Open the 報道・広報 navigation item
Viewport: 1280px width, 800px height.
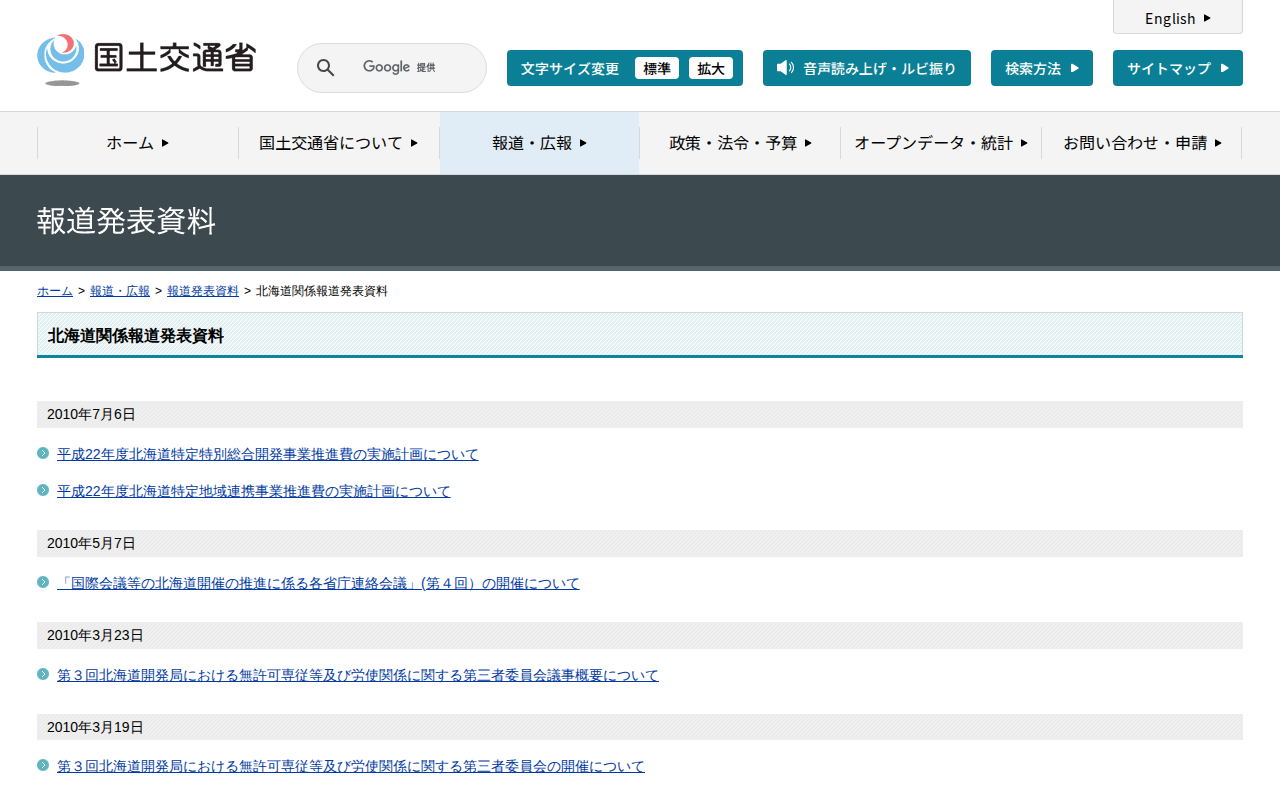539,143
